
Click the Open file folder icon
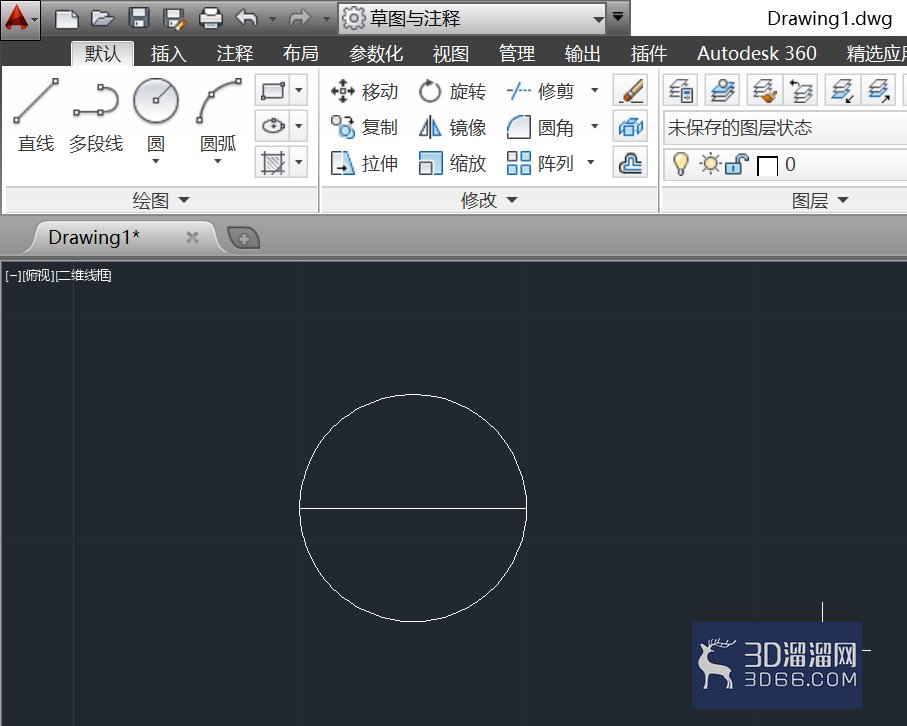102,19
